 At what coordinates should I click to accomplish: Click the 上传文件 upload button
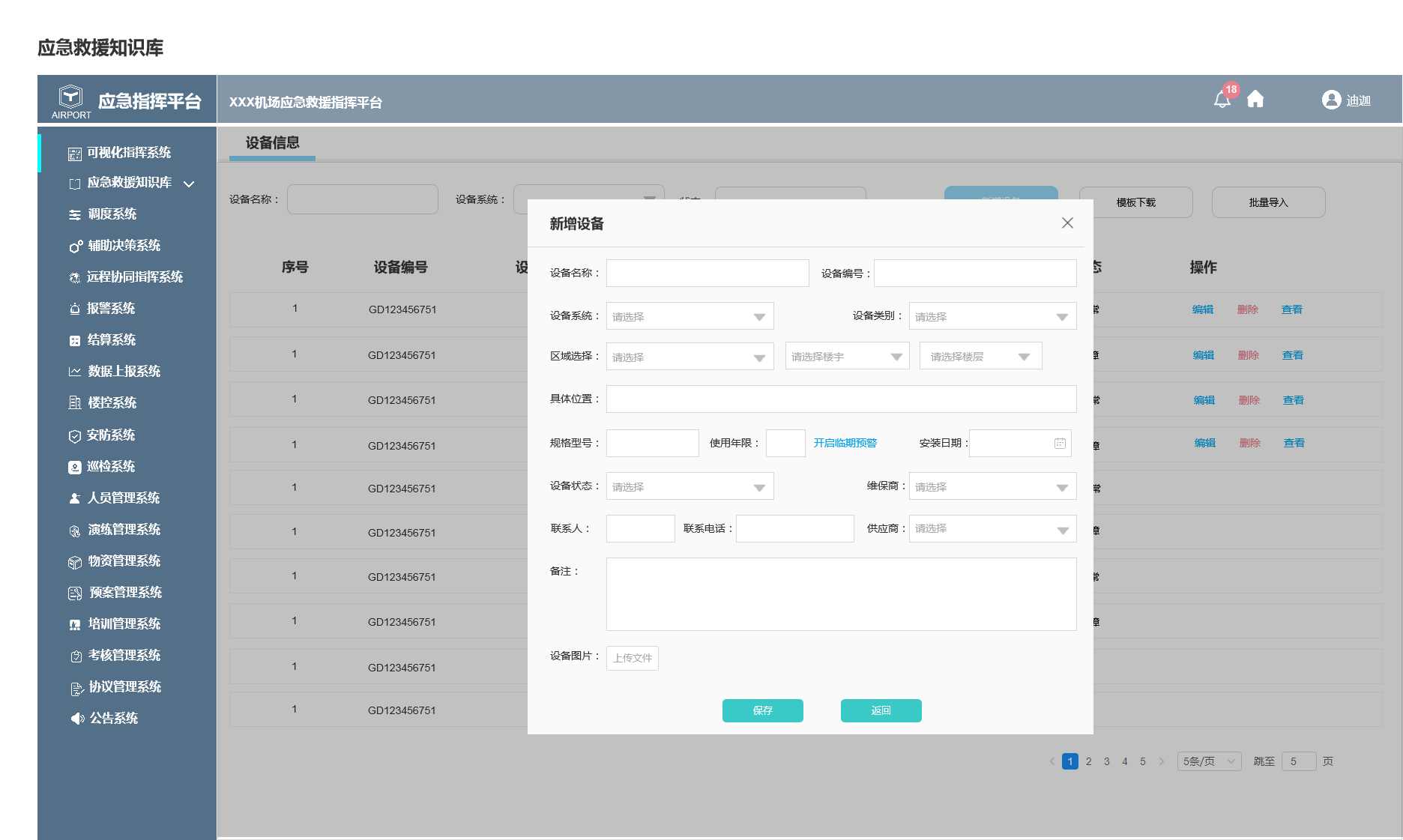(633, 658)
